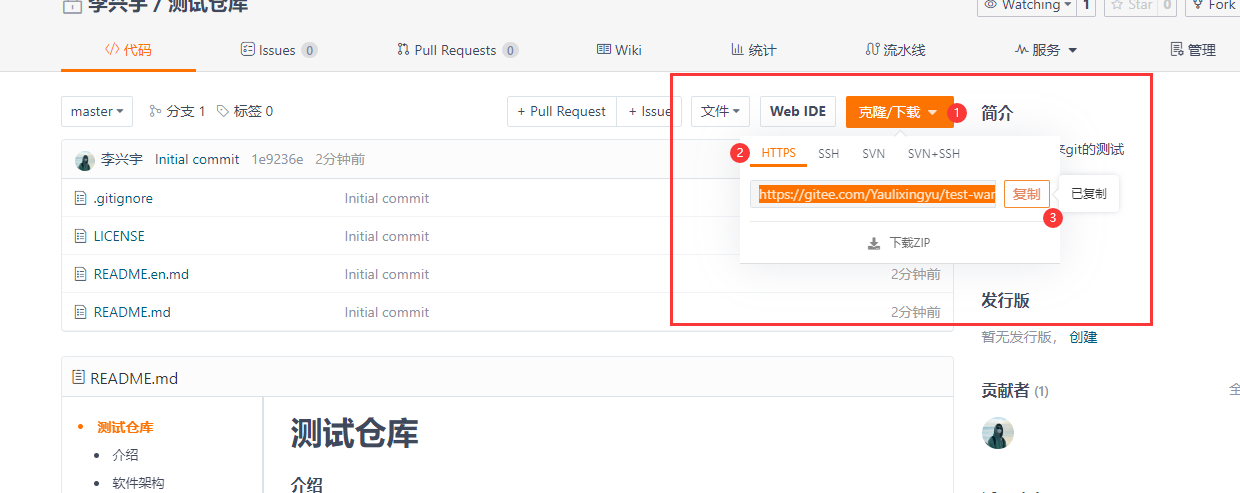Click committer avatar next to 李兴宇
Image resolution: width=1240 pixels, height=493 pixels.
(85, 159)
